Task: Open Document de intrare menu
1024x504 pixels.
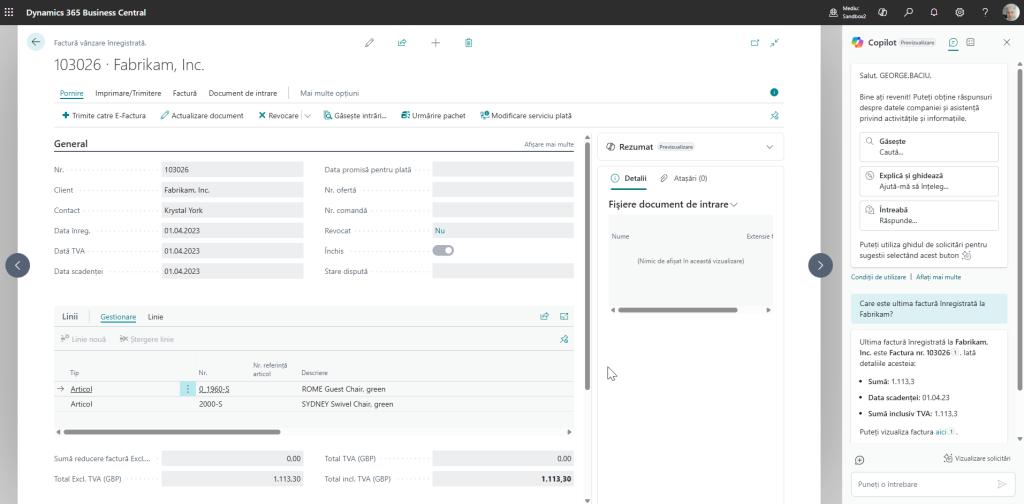Action: (242, 93)
